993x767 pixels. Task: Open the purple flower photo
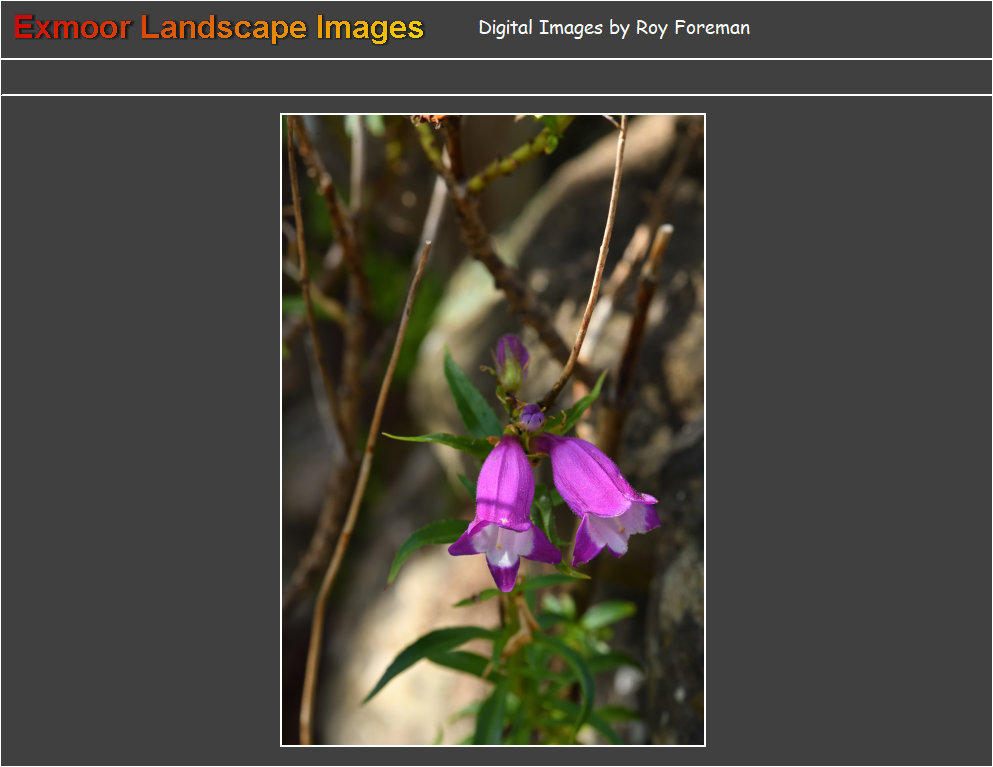(x=493, y=430)
